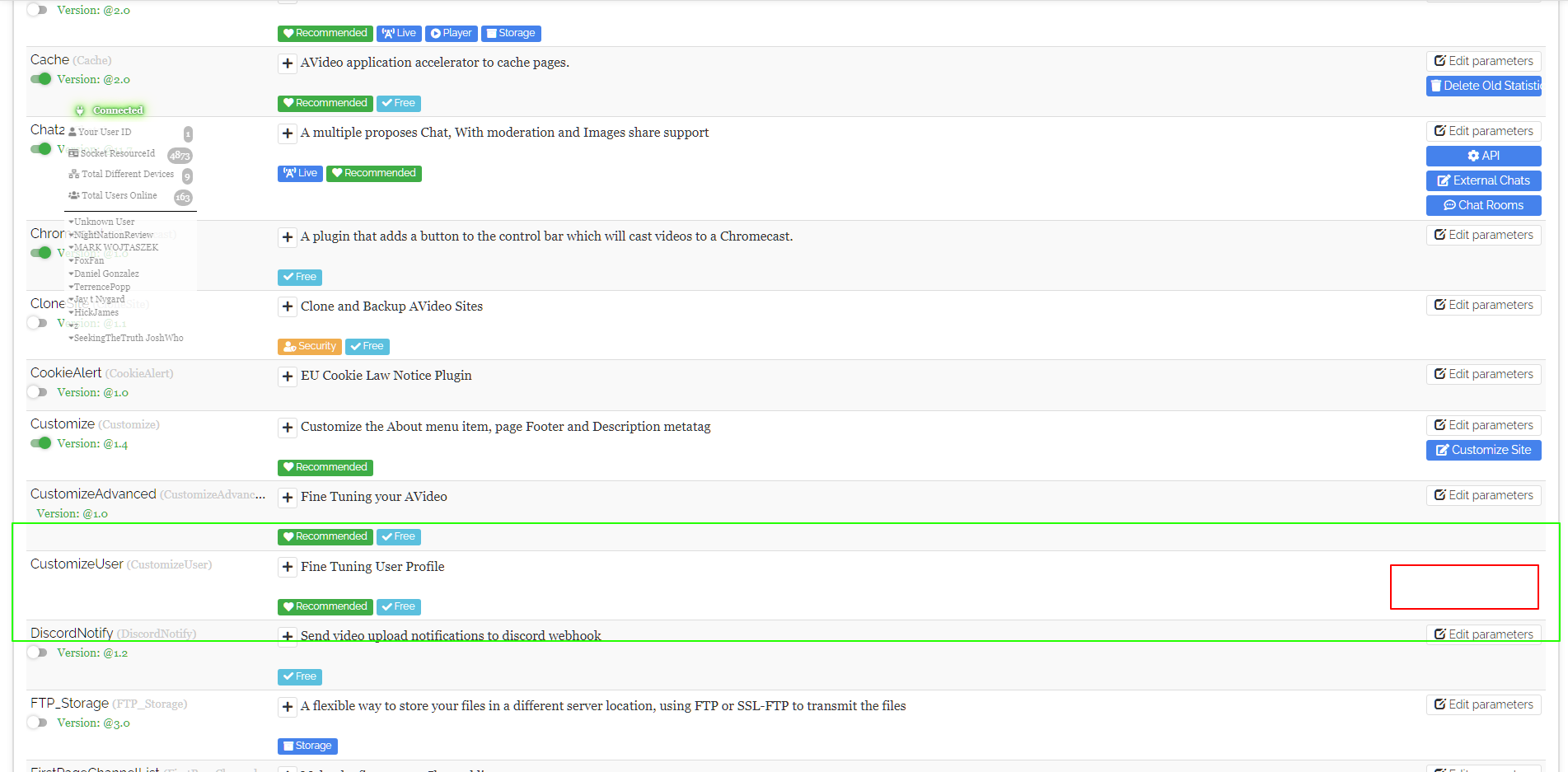Click the Security badge on Clone plugin

(309, 346)
